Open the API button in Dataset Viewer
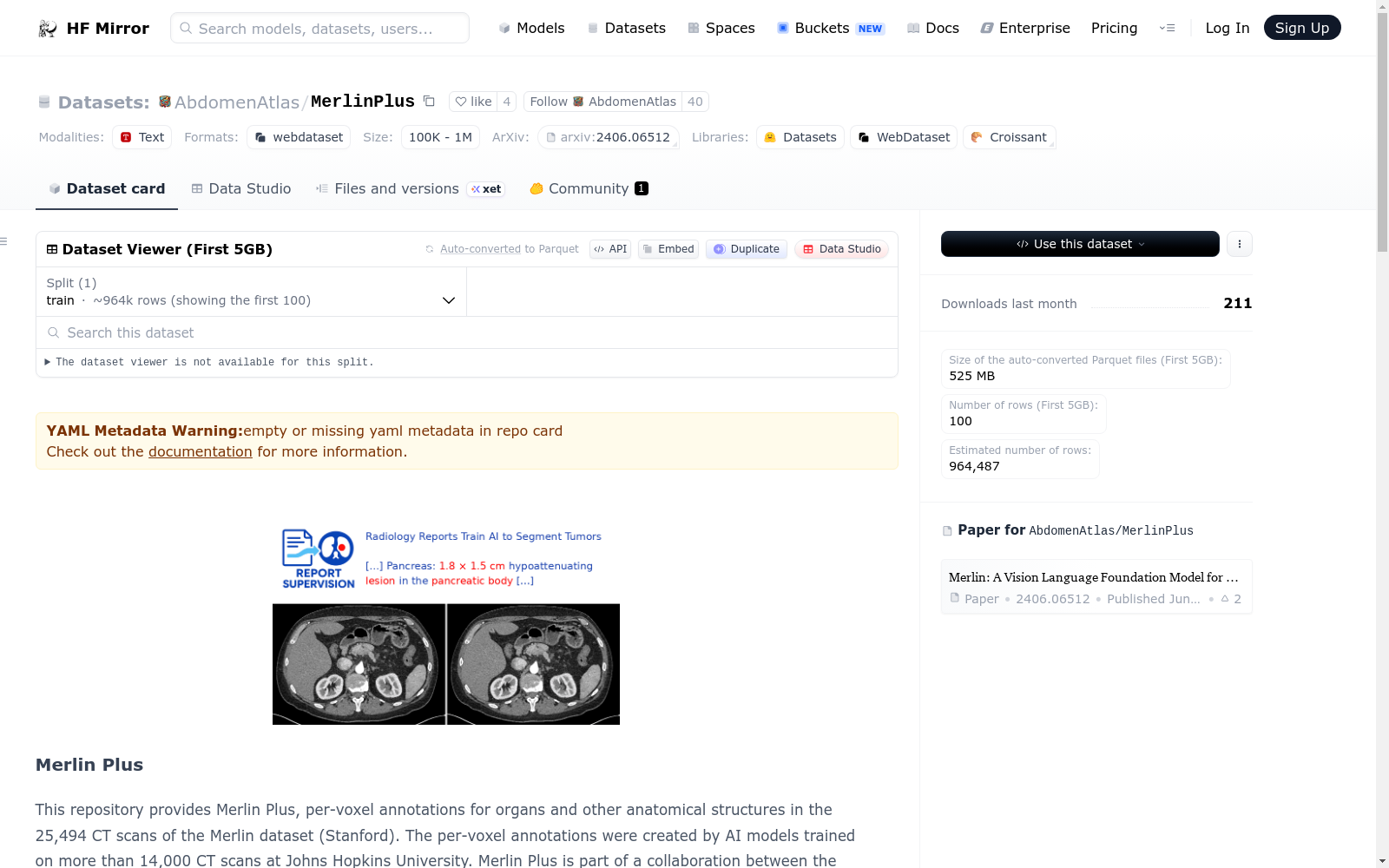The image size is (1389, 868). coord(610,249)
